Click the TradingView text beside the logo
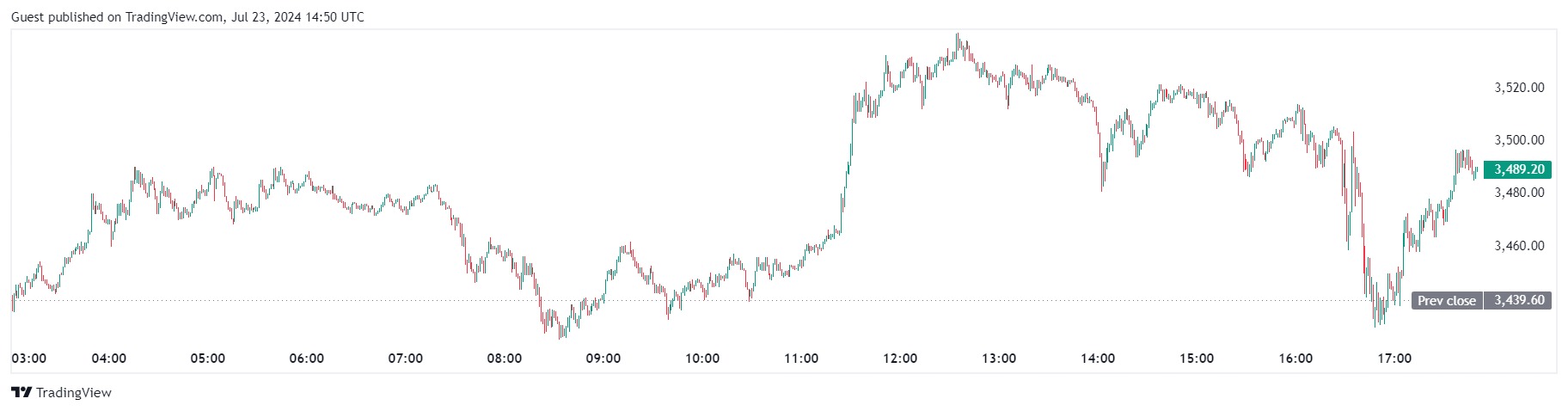The image size is (1568, 411). pyautogui.click(x=74, y=393)
